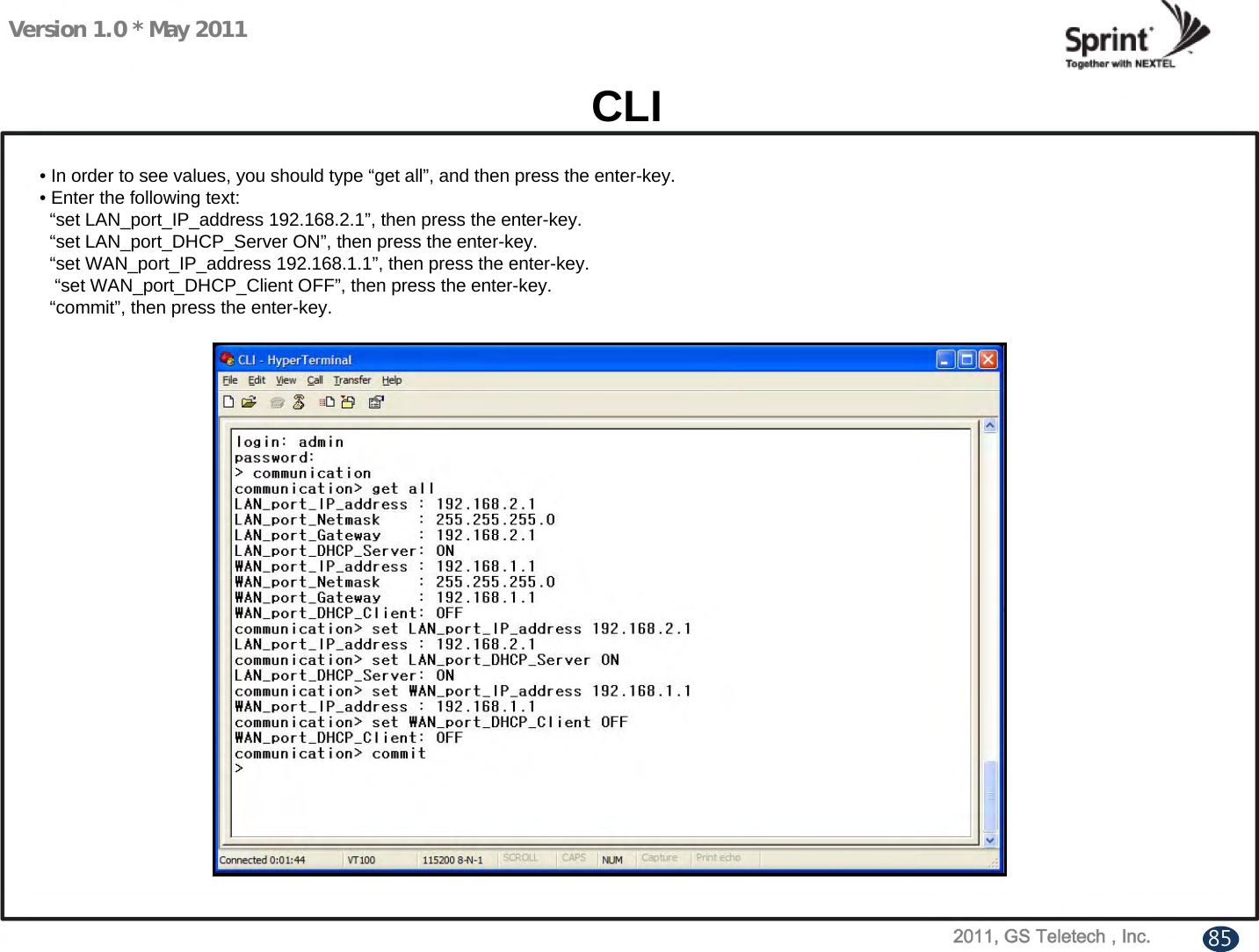Viewport: 1259px width, 952px height.
Task: Click the 'communication> commit' terminal line
Action: tap(329, 754)
